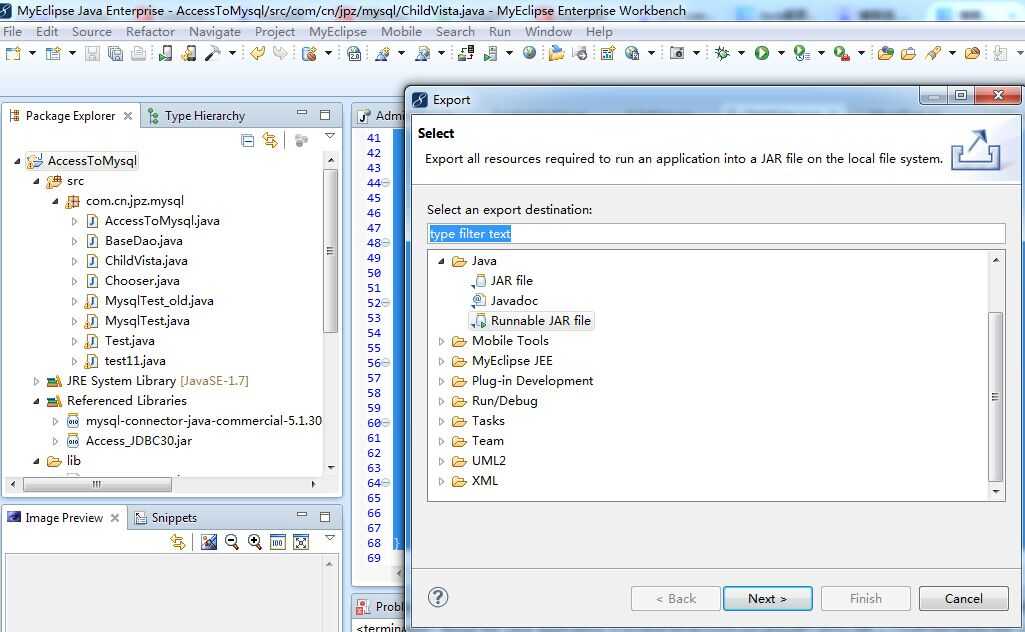Click the Print toolbar icon
1025x632 pixels.
(x=138, y=54)
